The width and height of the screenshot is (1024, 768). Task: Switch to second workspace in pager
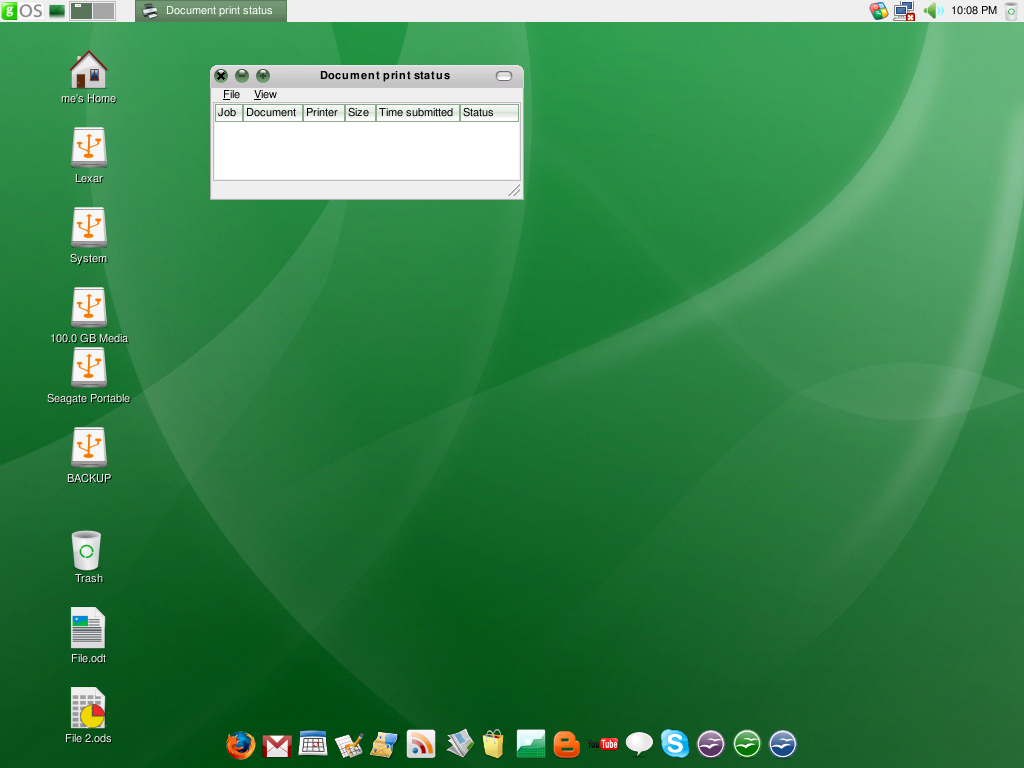[x=104, y=10]
